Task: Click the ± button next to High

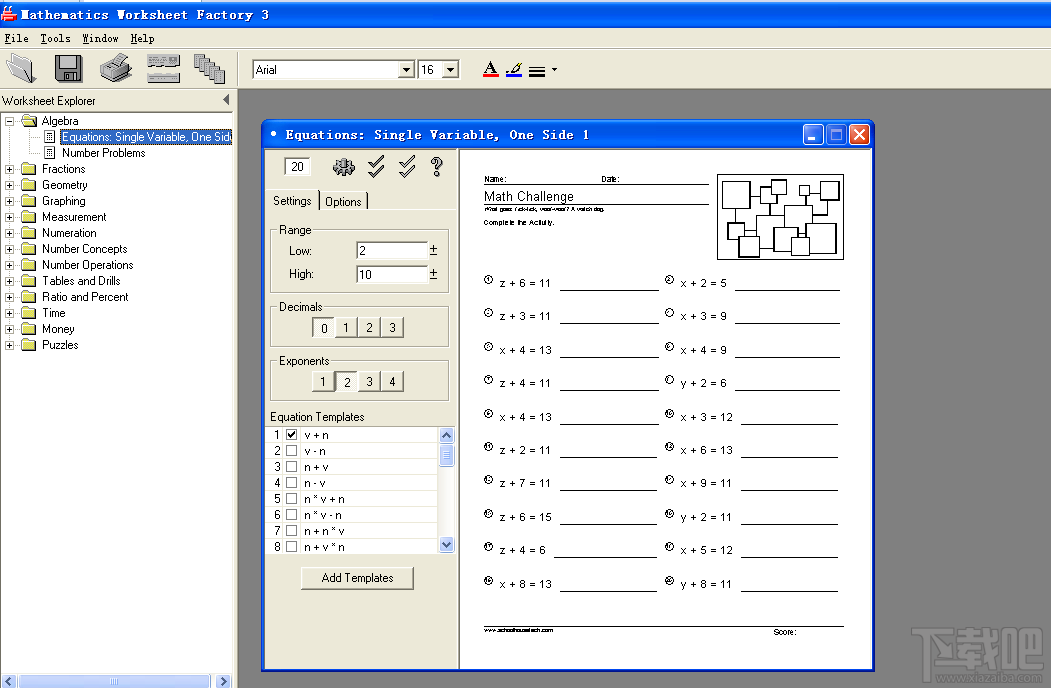Action: coord(434,274)
